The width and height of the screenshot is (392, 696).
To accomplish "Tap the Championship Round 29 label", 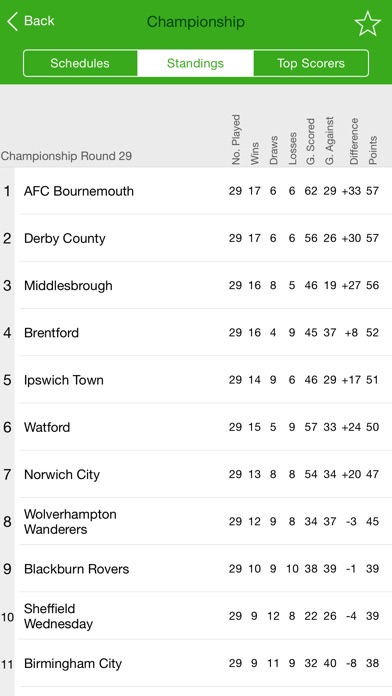I will click(x=67, y=156).
